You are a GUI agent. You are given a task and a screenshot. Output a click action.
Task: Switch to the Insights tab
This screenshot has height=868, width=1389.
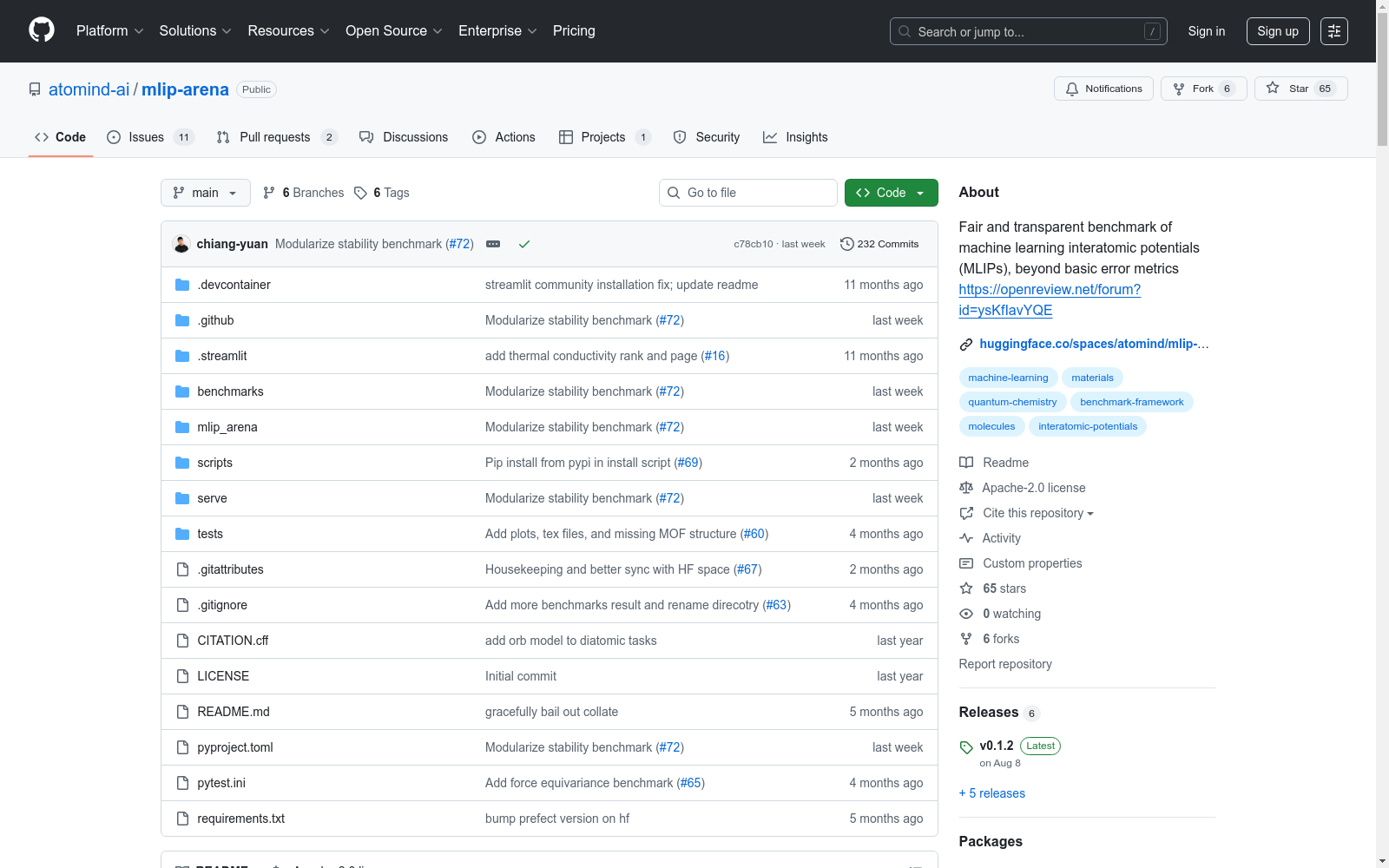795,137
